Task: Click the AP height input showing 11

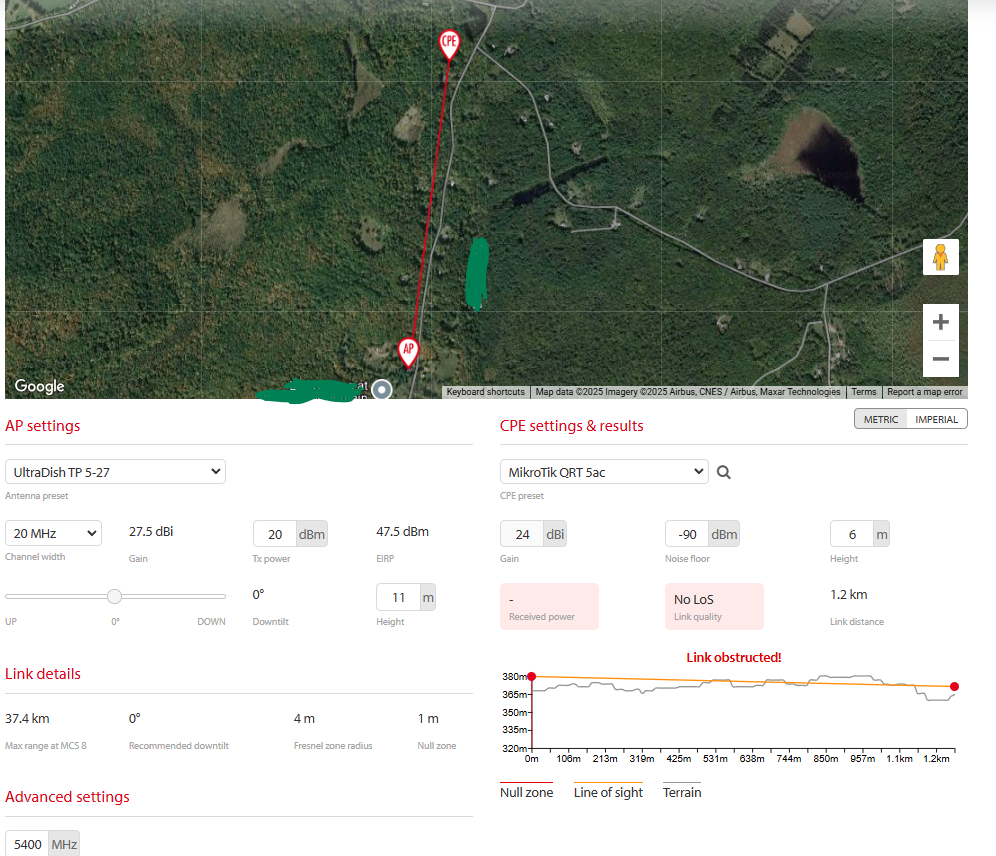Action: [398, 597]
